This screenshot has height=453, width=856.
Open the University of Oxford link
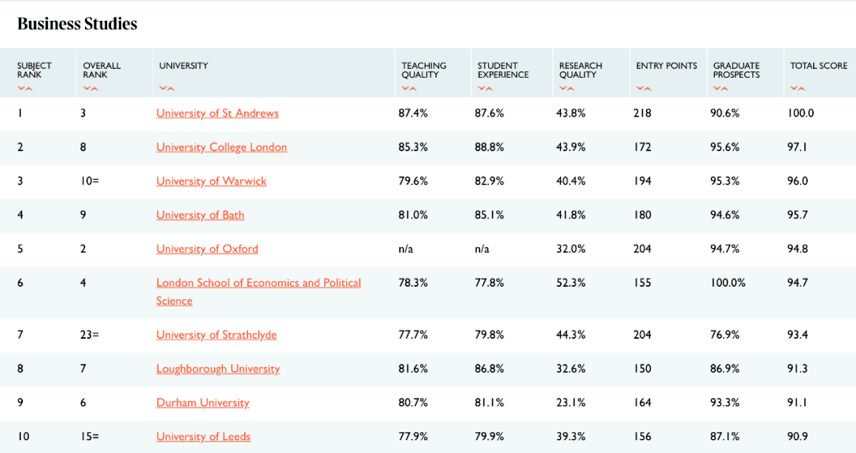coord(207,249)
